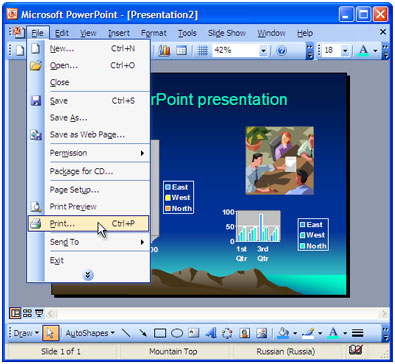395x364 pixels.
Task: Click the Save floppy disk icon
Action: (x=36, y=101)
